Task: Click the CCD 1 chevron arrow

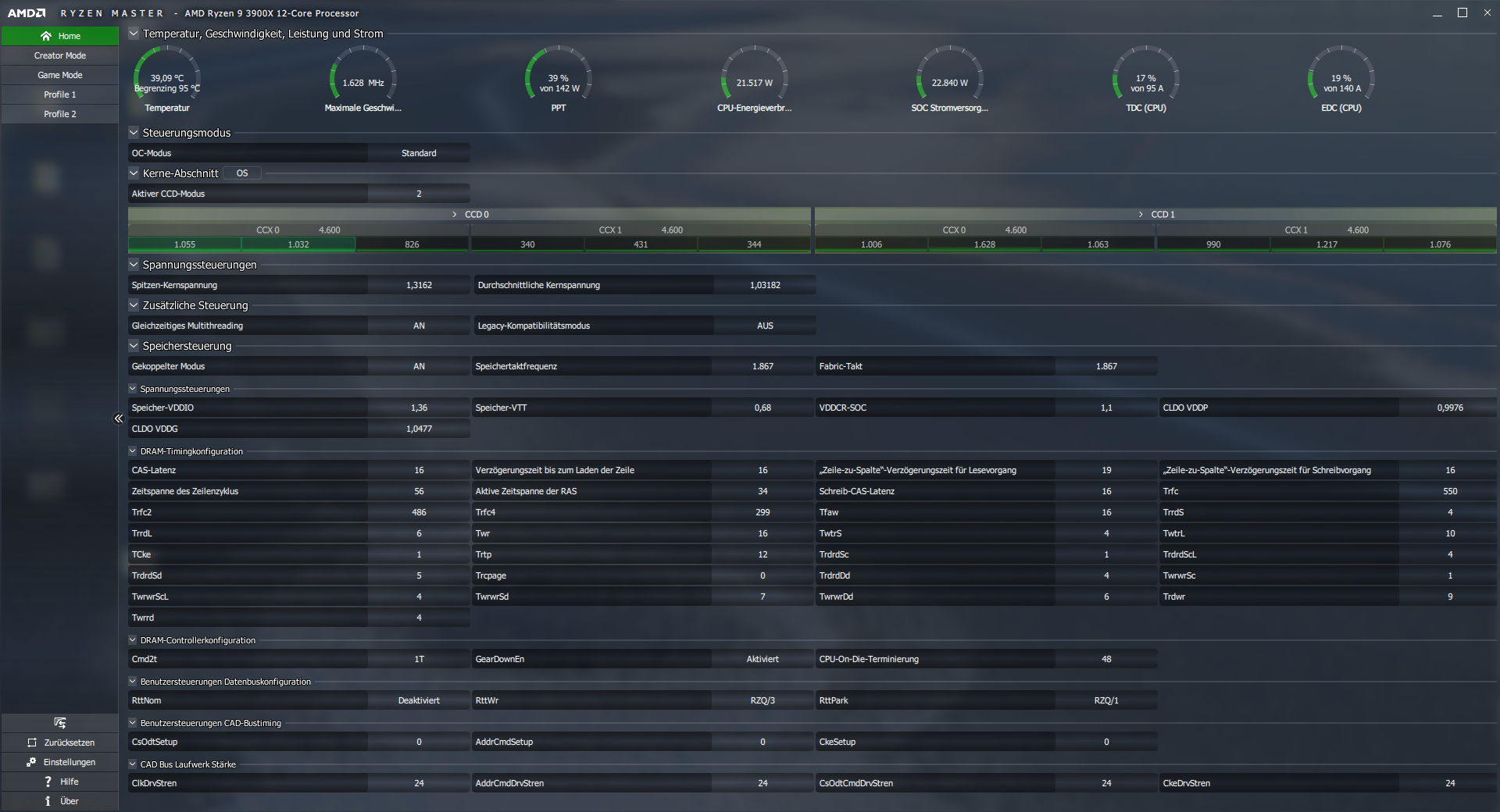Action: click(x=1141, y=214)
